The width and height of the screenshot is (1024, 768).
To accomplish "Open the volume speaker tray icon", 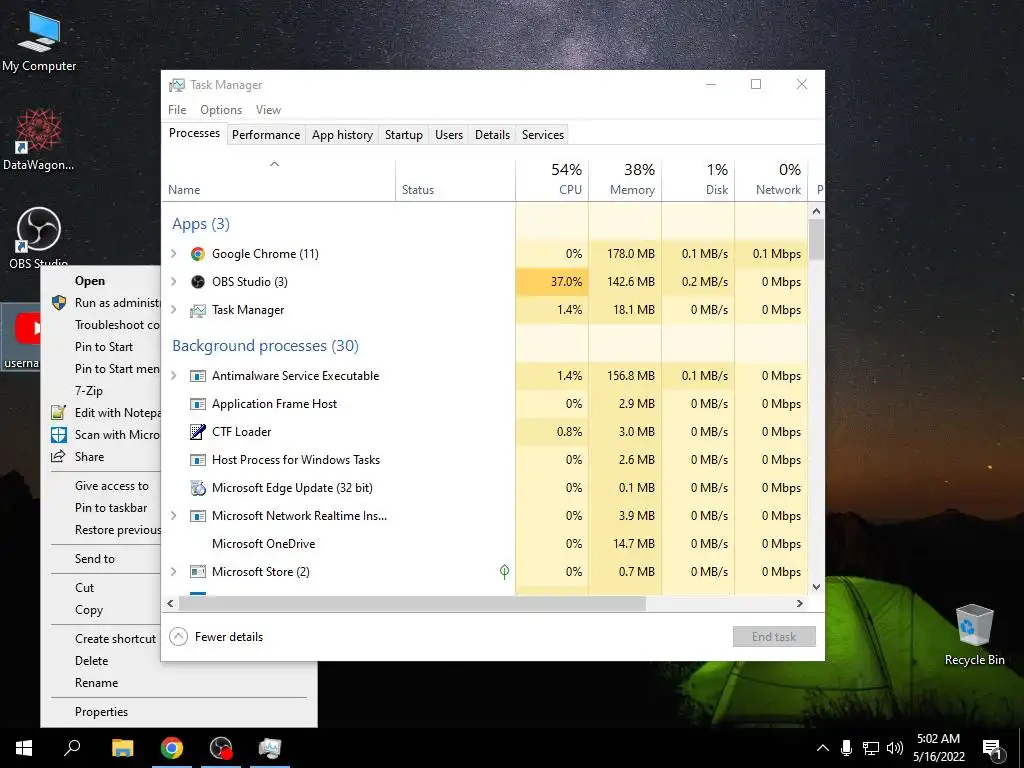I will coord(895,748).
